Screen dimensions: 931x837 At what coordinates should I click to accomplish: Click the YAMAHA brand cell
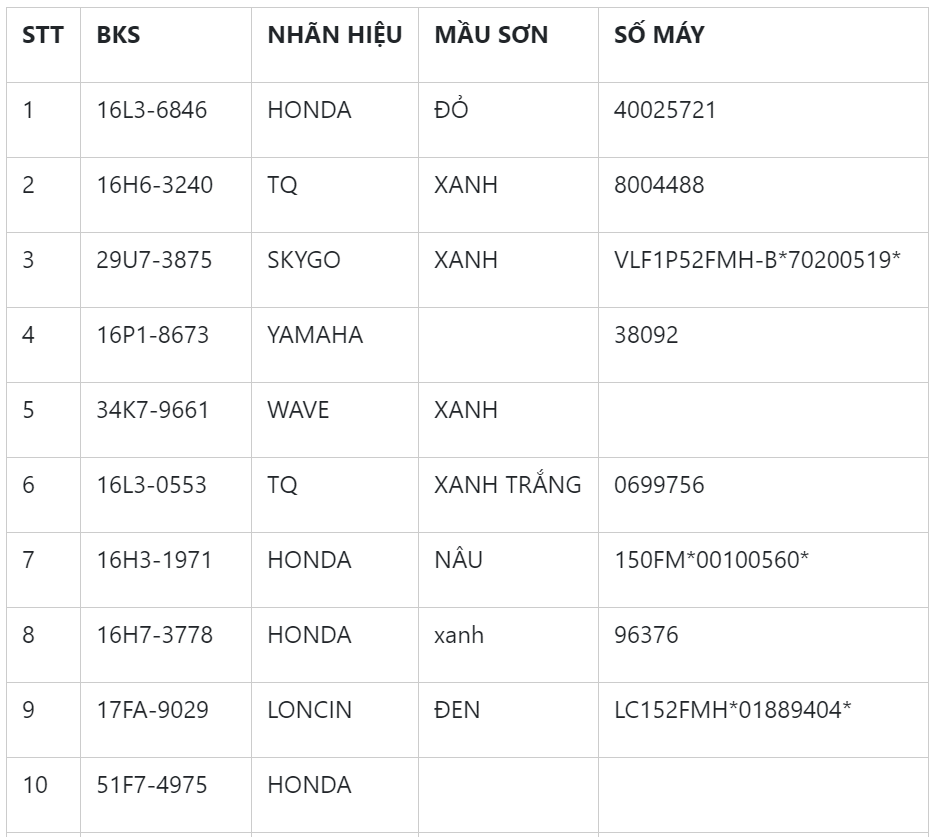click(x=315, y=335)
